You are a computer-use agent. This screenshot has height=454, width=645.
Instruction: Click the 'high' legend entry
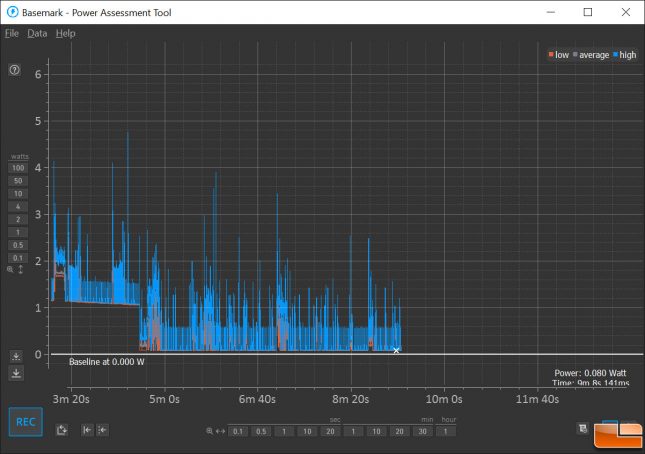(624, 55)
